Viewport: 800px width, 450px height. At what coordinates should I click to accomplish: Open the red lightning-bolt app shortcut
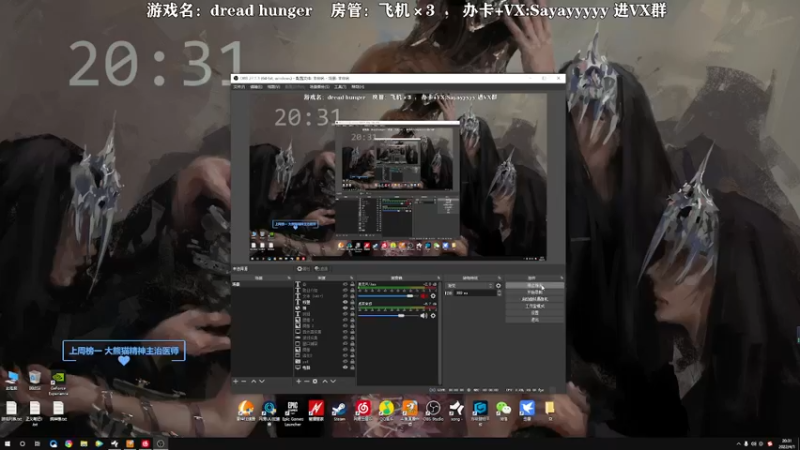316,411
